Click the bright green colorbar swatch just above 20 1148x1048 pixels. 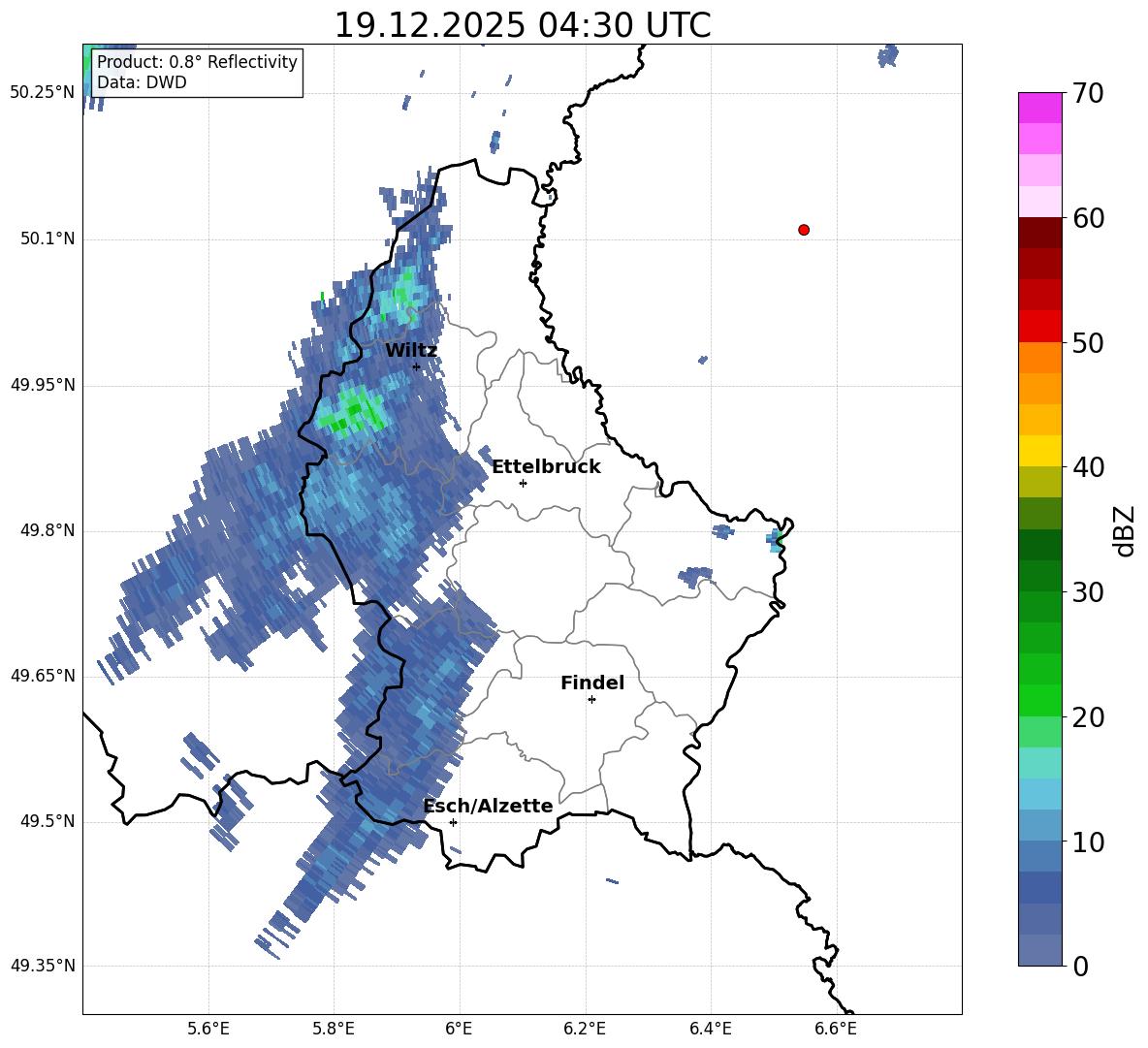tap(1039, 700)
